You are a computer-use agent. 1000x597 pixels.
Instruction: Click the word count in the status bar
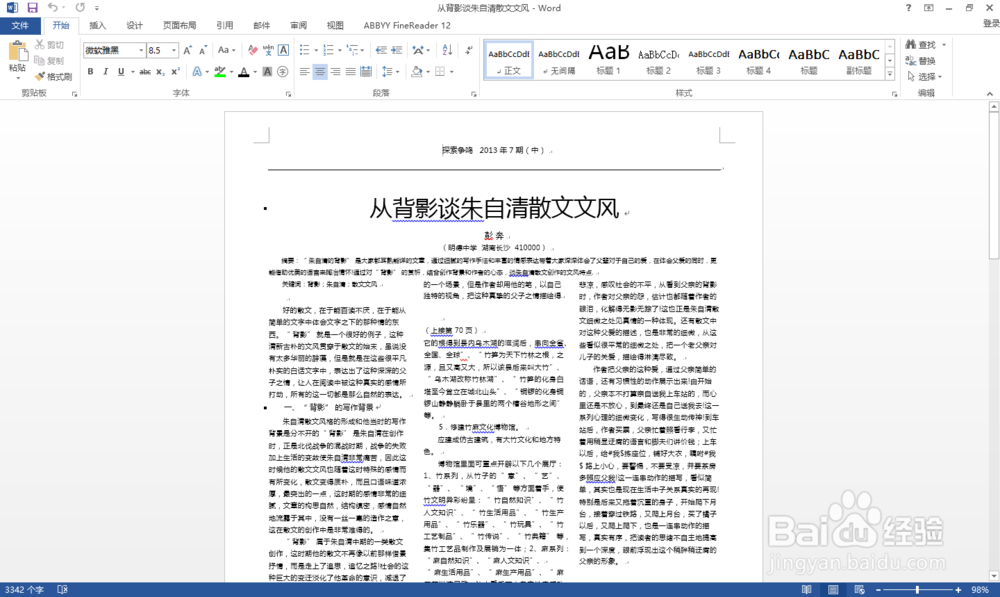25,590
